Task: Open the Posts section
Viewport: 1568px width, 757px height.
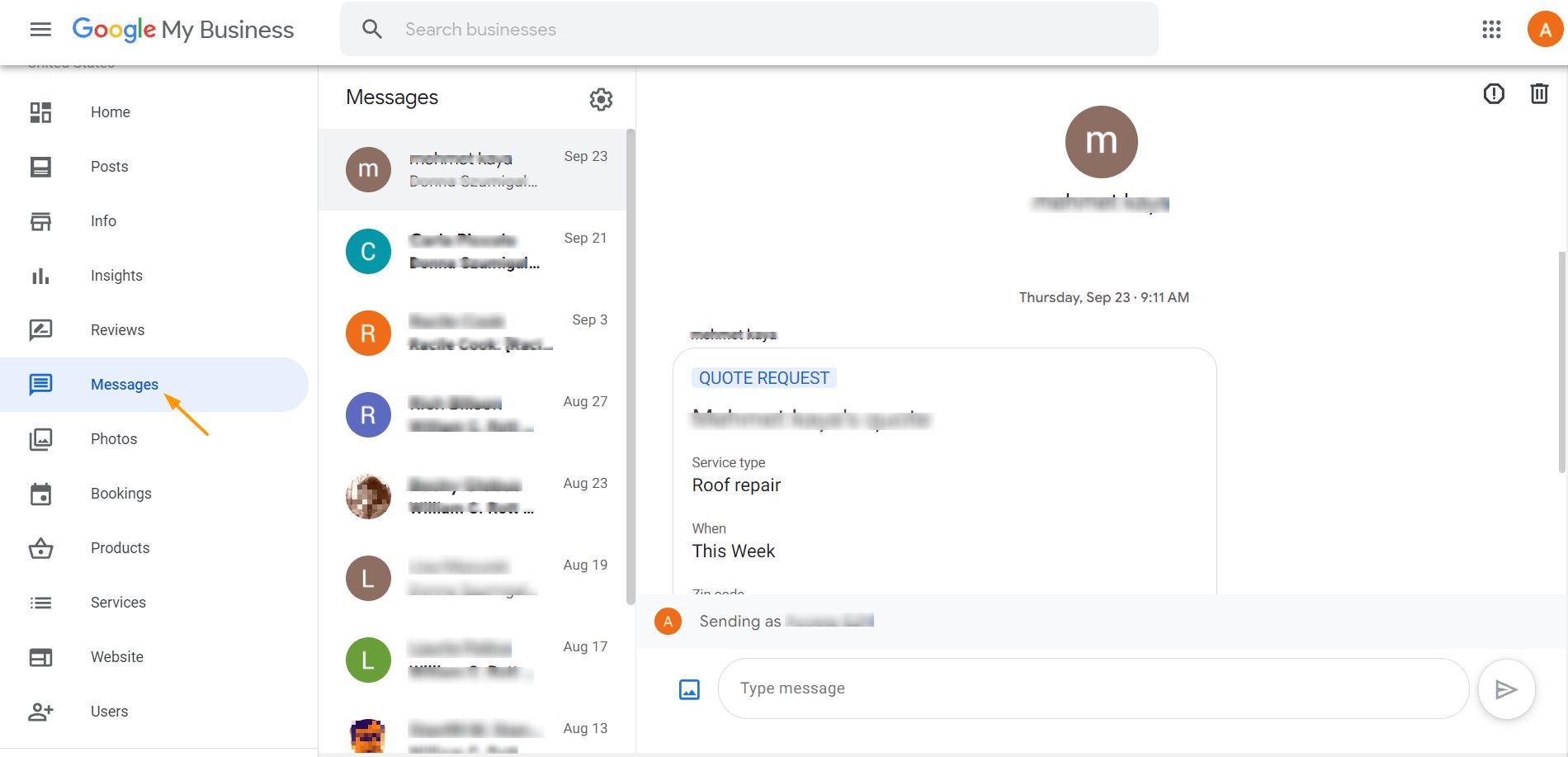Action: [x=108, y=166]
